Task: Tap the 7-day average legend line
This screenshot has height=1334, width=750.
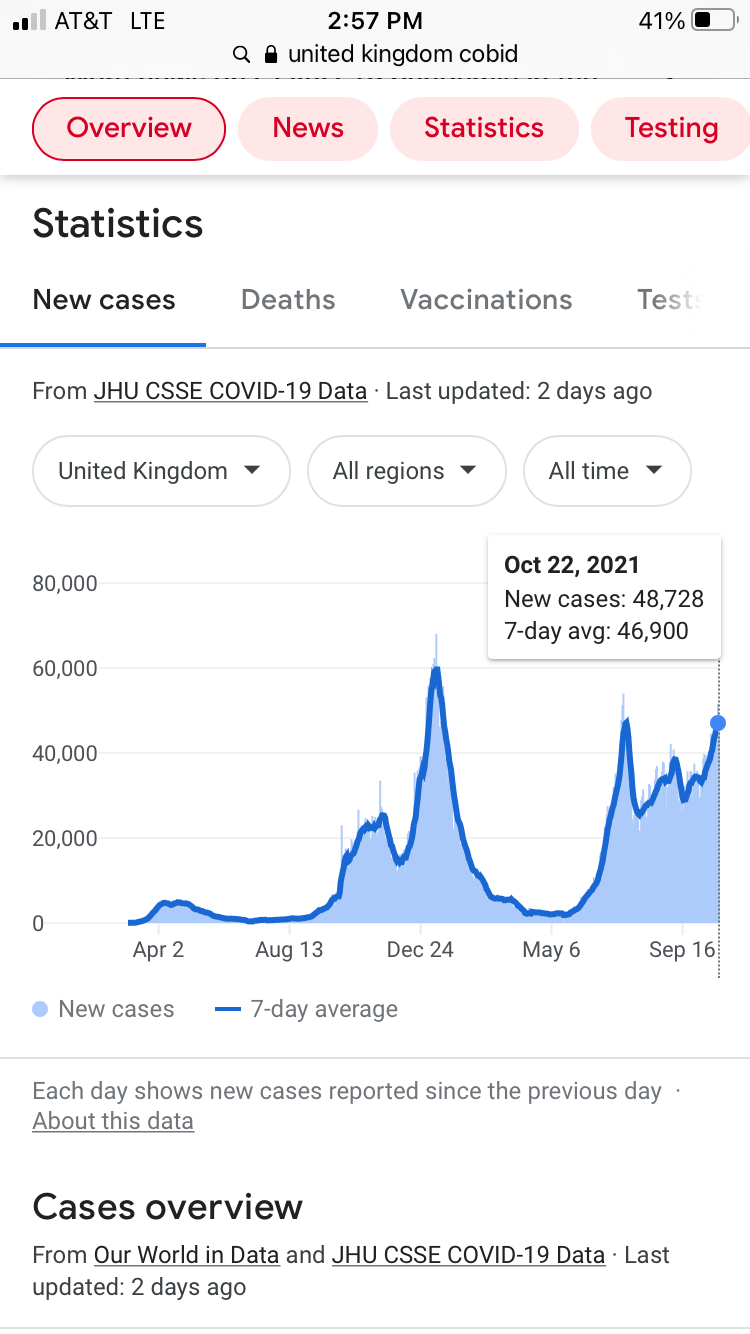Action: tap(228, 1010)
